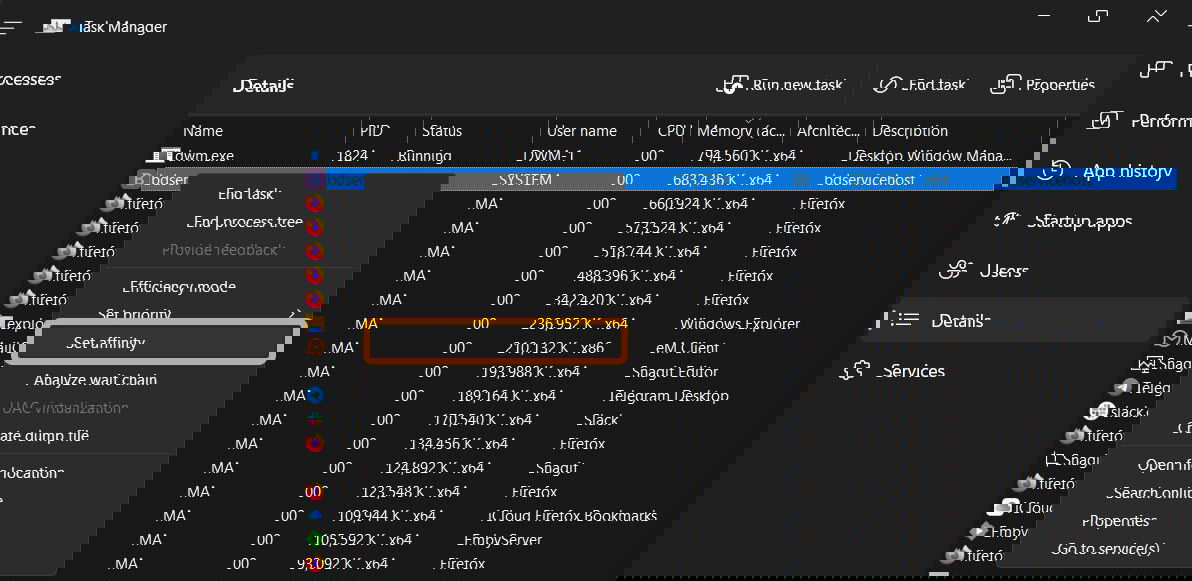Choose End process tree in context menu
Image resolution: width=1192 pixels, height=581 pixels.
pyautogui.click(x=249, y=222)
